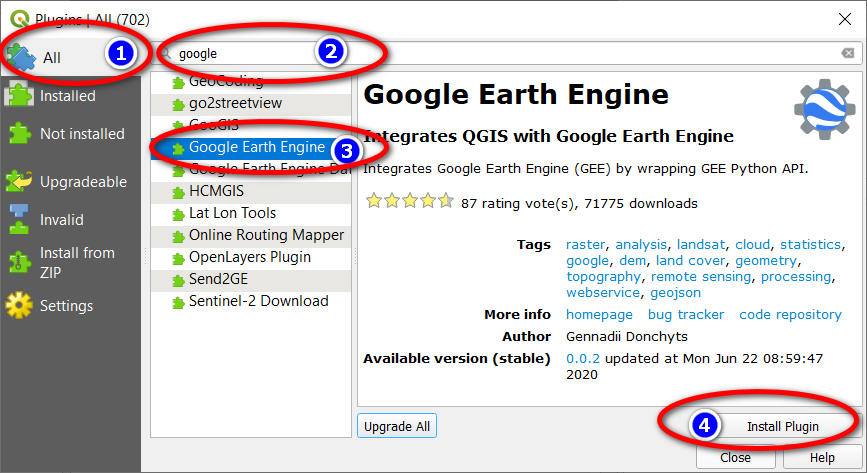Open the Installed plugins tab
Image resolution: width=867 pixels, height=473 pixels.
71,96
